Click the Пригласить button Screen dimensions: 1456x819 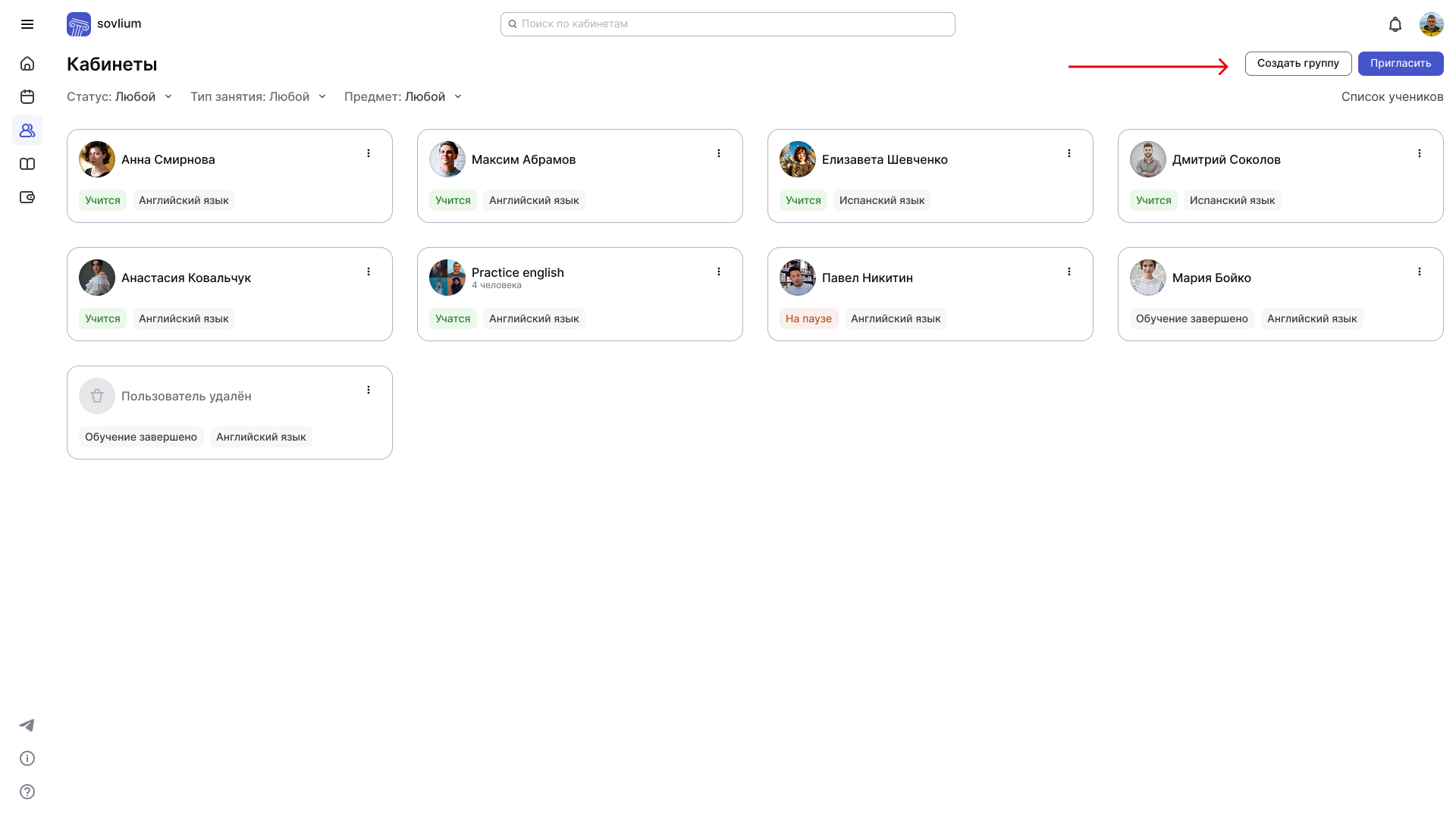[x=1400, y=64]
